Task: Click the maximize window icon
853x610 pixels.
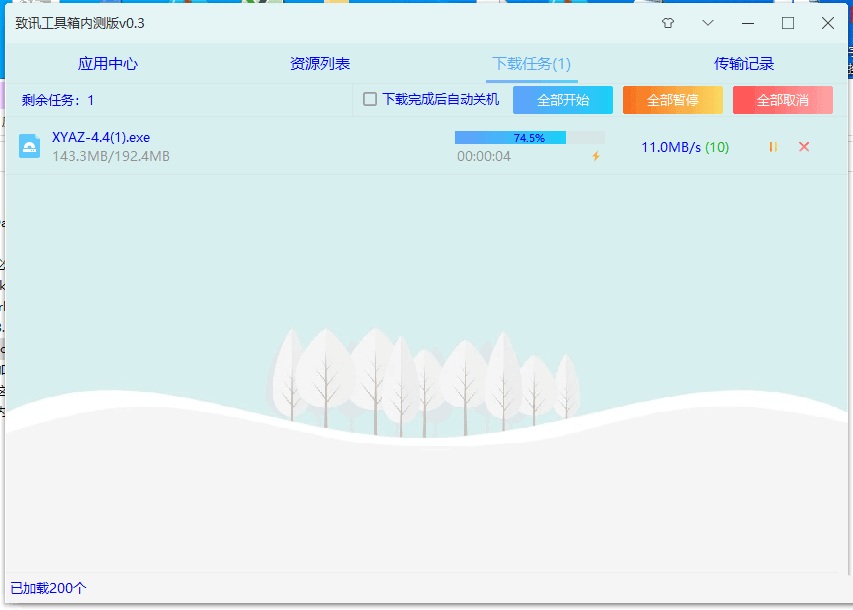Action: [786, 22]
